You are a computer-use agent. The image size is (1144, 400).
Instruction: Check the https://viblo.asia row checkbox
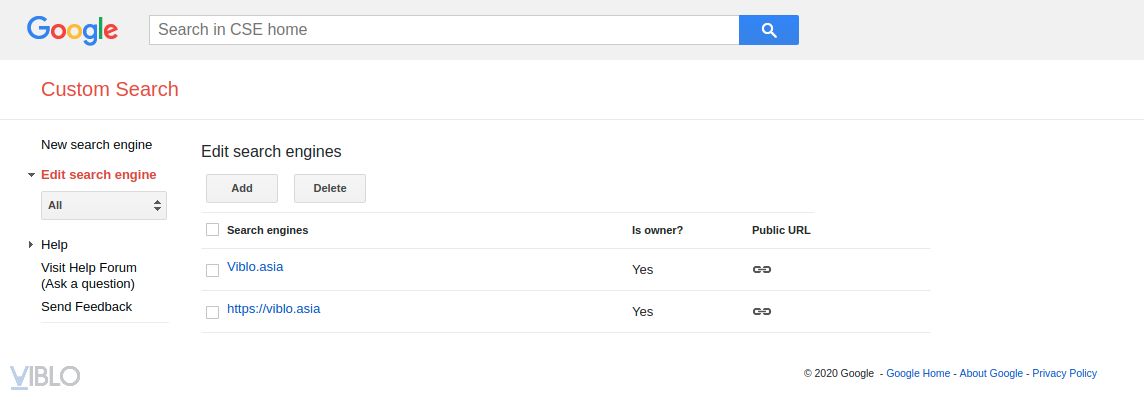click(212, 312)
